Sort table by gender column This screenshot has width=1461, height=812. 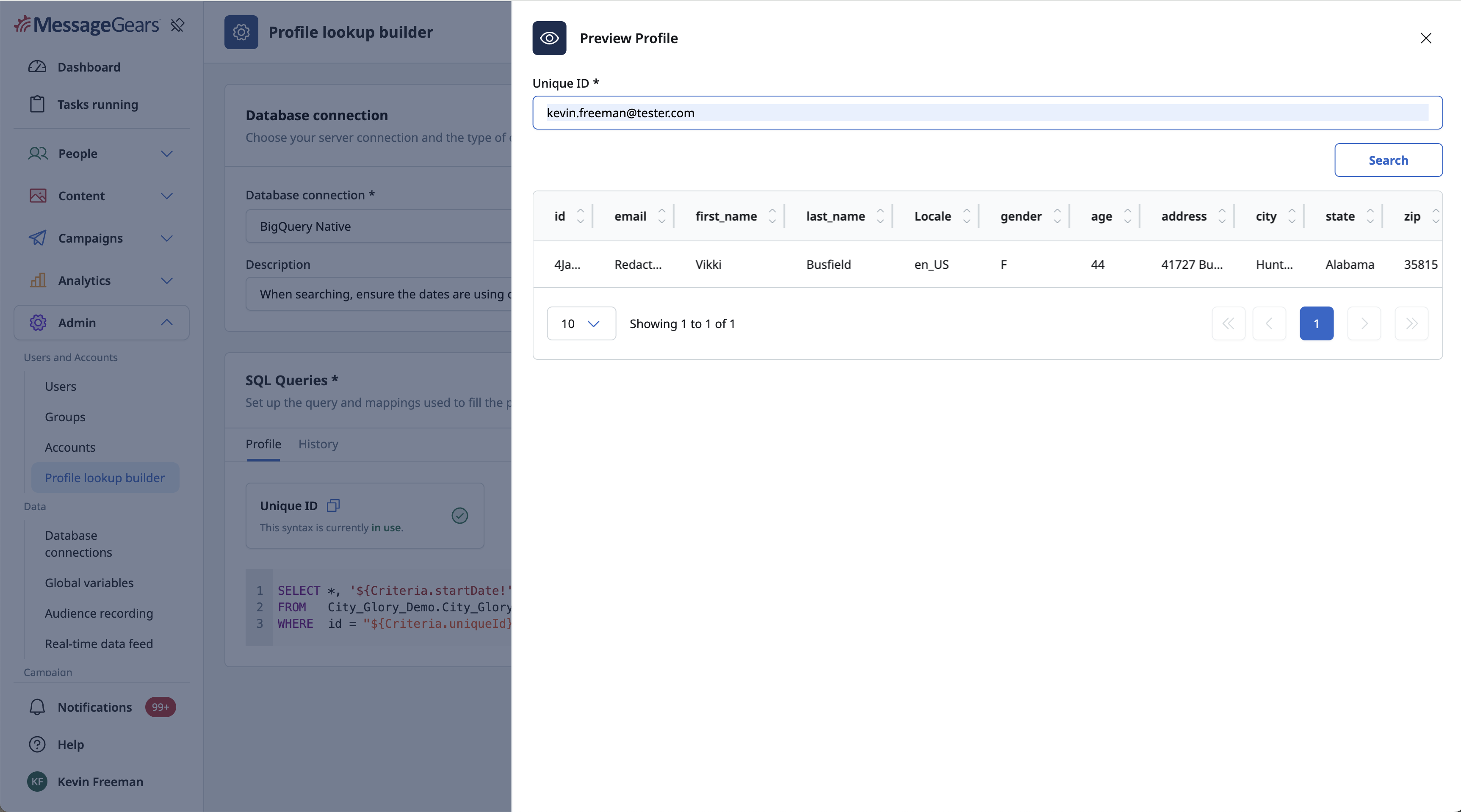pos(1057,216)
